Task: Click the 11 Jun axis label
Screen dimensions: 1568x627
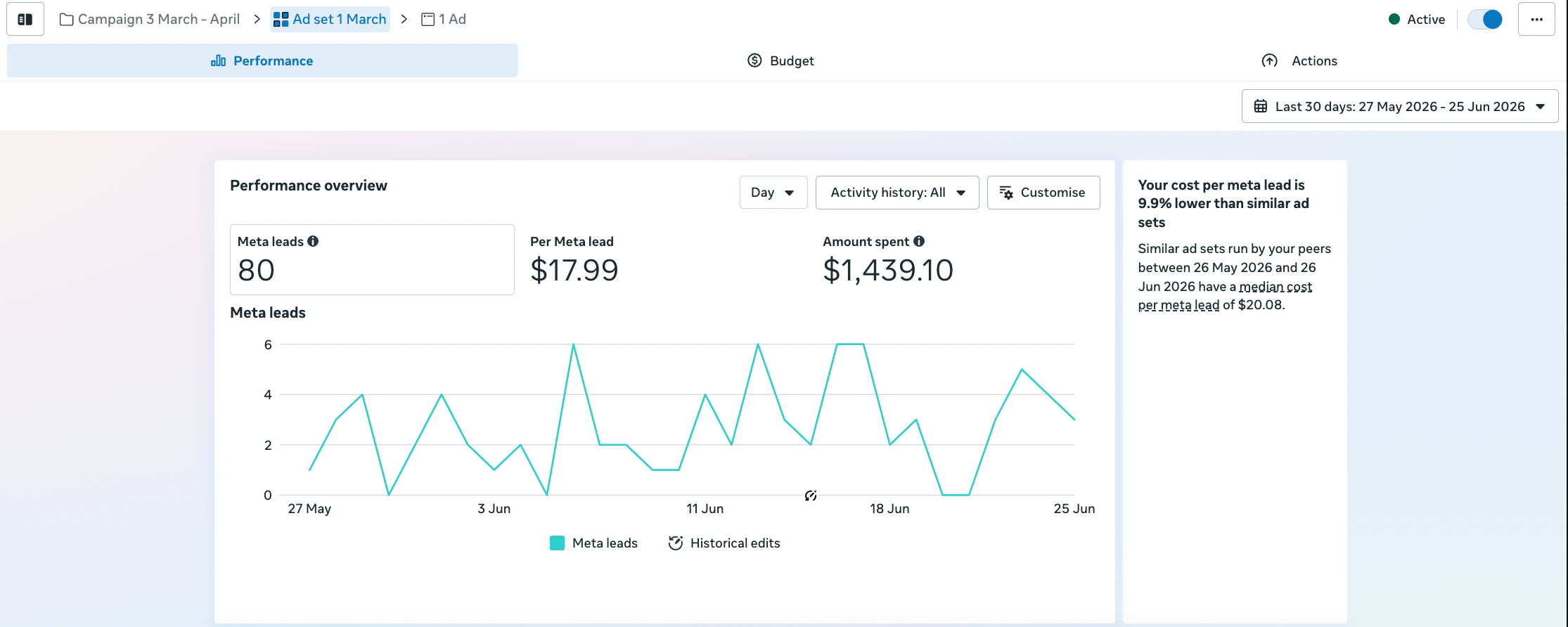Action: tap(705, 508)
